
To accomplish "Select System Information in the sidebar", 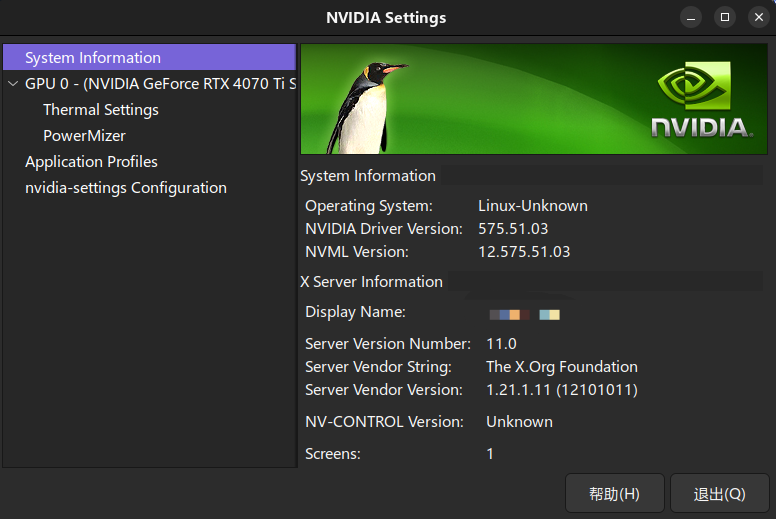I will 149,57.
